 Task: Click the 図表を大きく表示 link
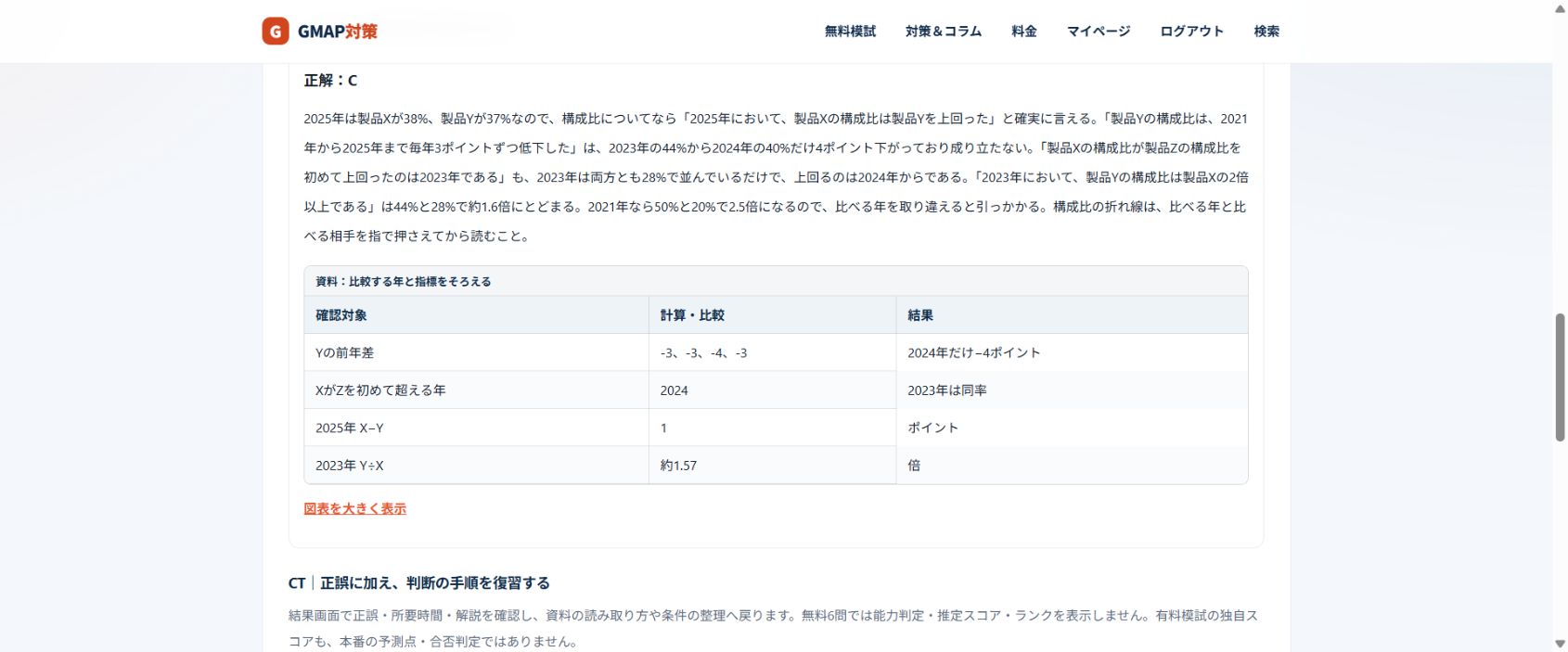click(x=354, y=508)
